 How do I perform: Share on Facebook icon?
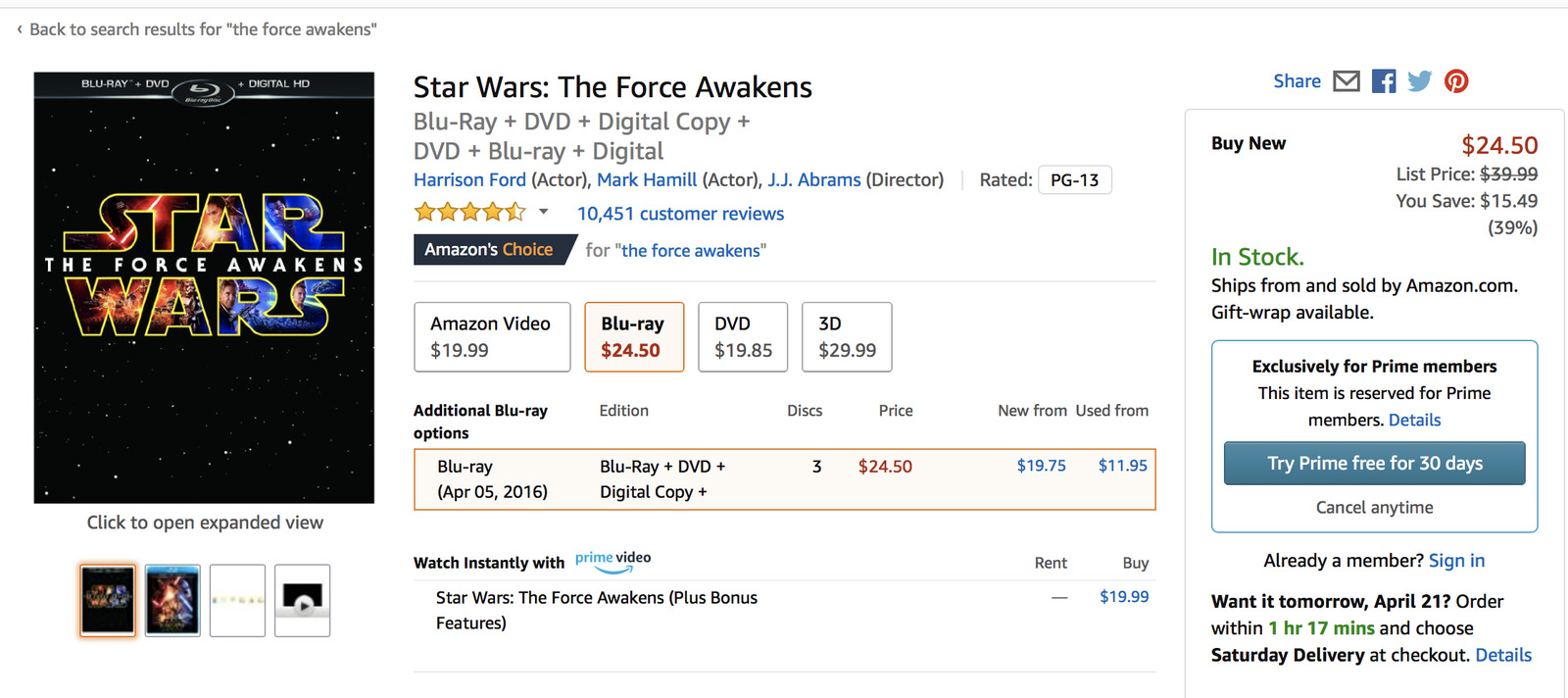1384,81
